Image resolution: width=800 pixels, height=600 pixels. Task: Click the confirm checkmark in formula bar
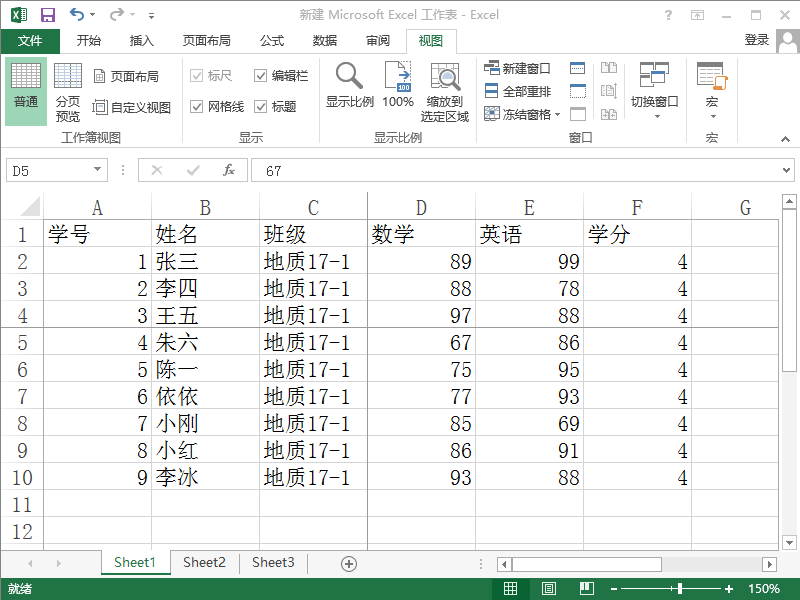pos(193,170)
